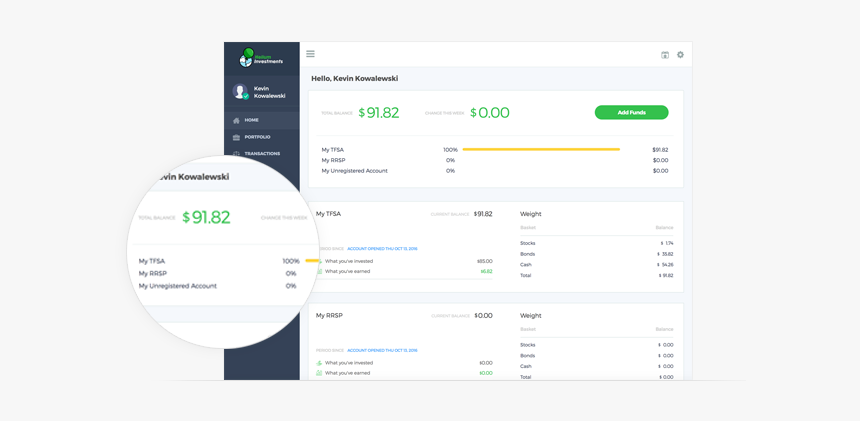Click 'What you've earned' in RRSP card
The width and height of the screenshot is (860, 421).
[347, 373]
